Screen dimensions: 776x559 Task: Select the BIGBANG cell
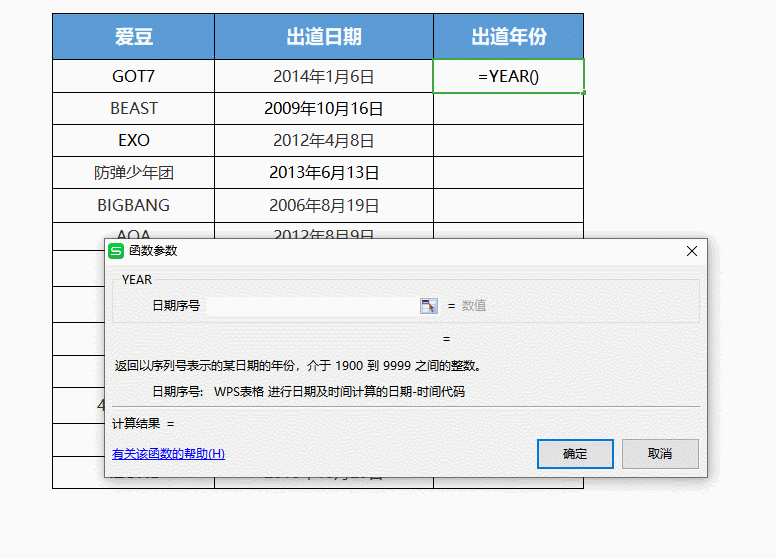[133, 206]
